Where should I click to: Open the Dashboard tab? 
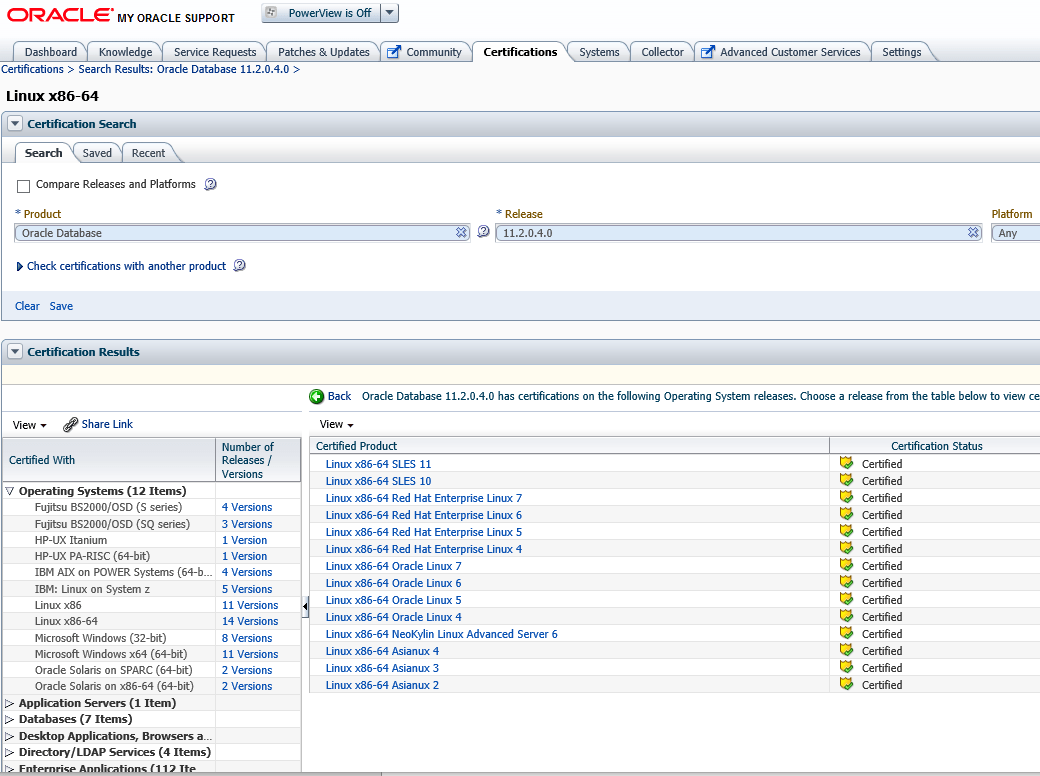[50, 52]
